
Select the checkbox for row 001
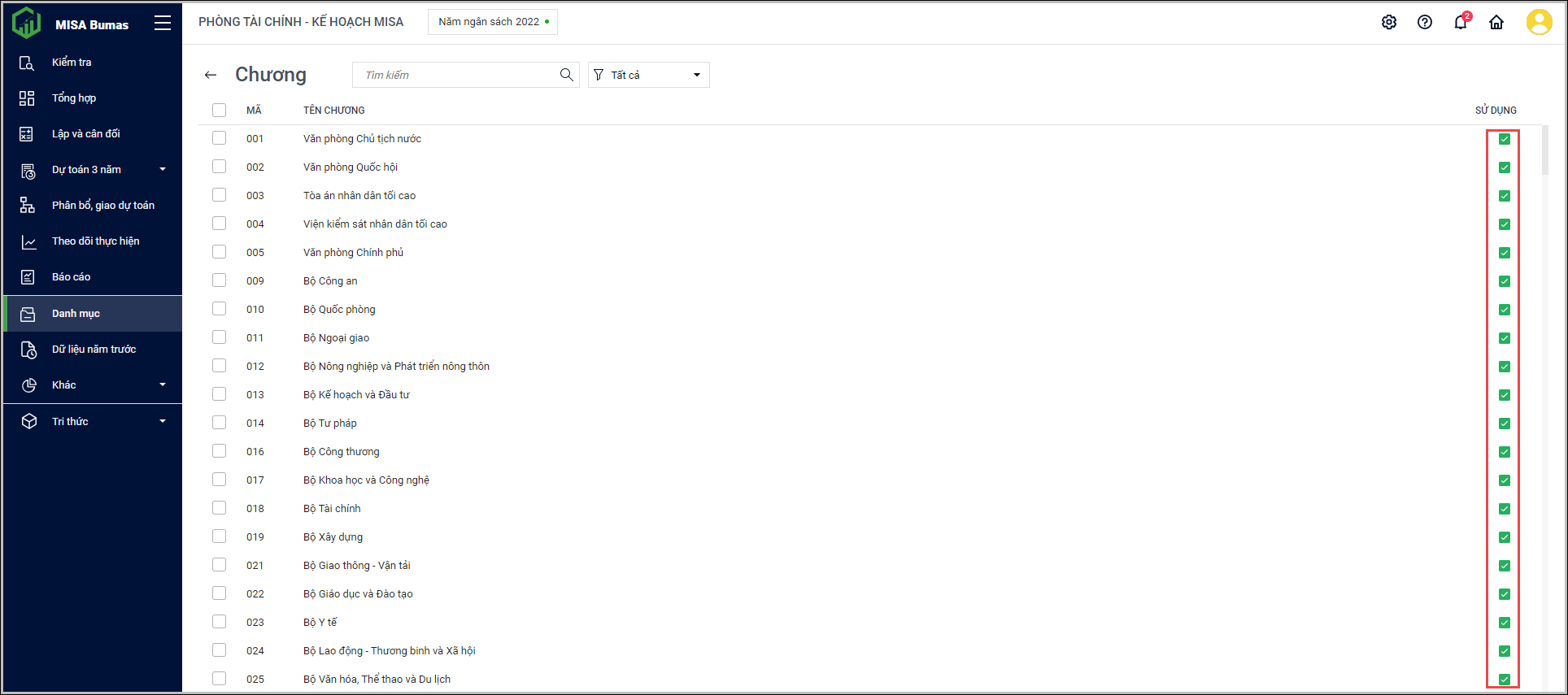219,138
